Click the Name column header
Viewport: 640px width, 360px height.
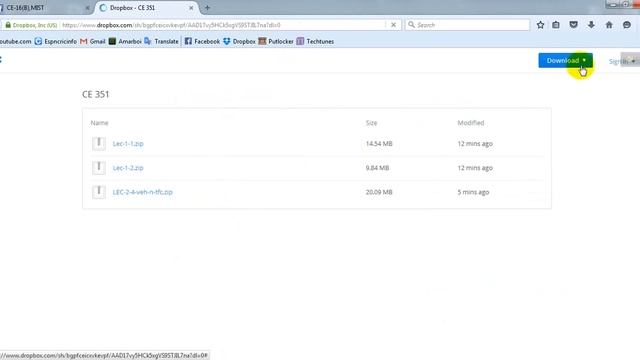[99, 123]
